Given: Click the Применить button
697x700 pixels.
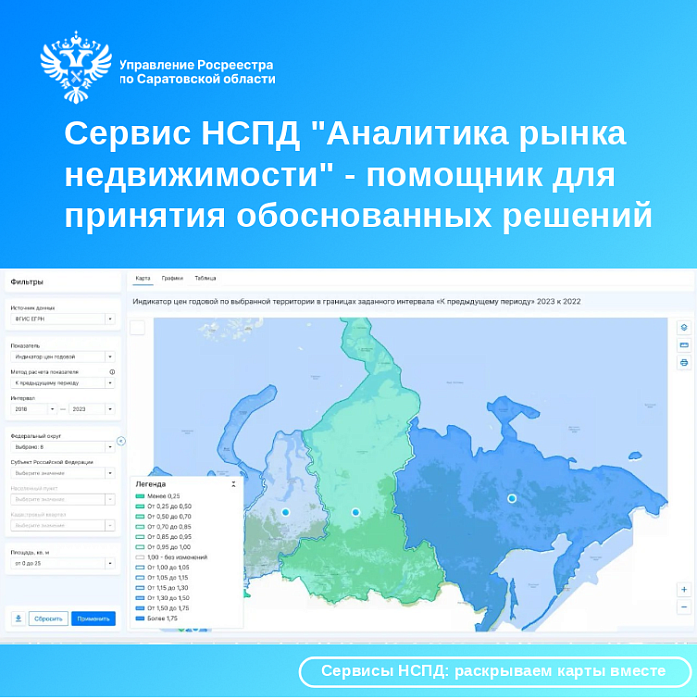Looking at the screenshot, I should 93,618.
